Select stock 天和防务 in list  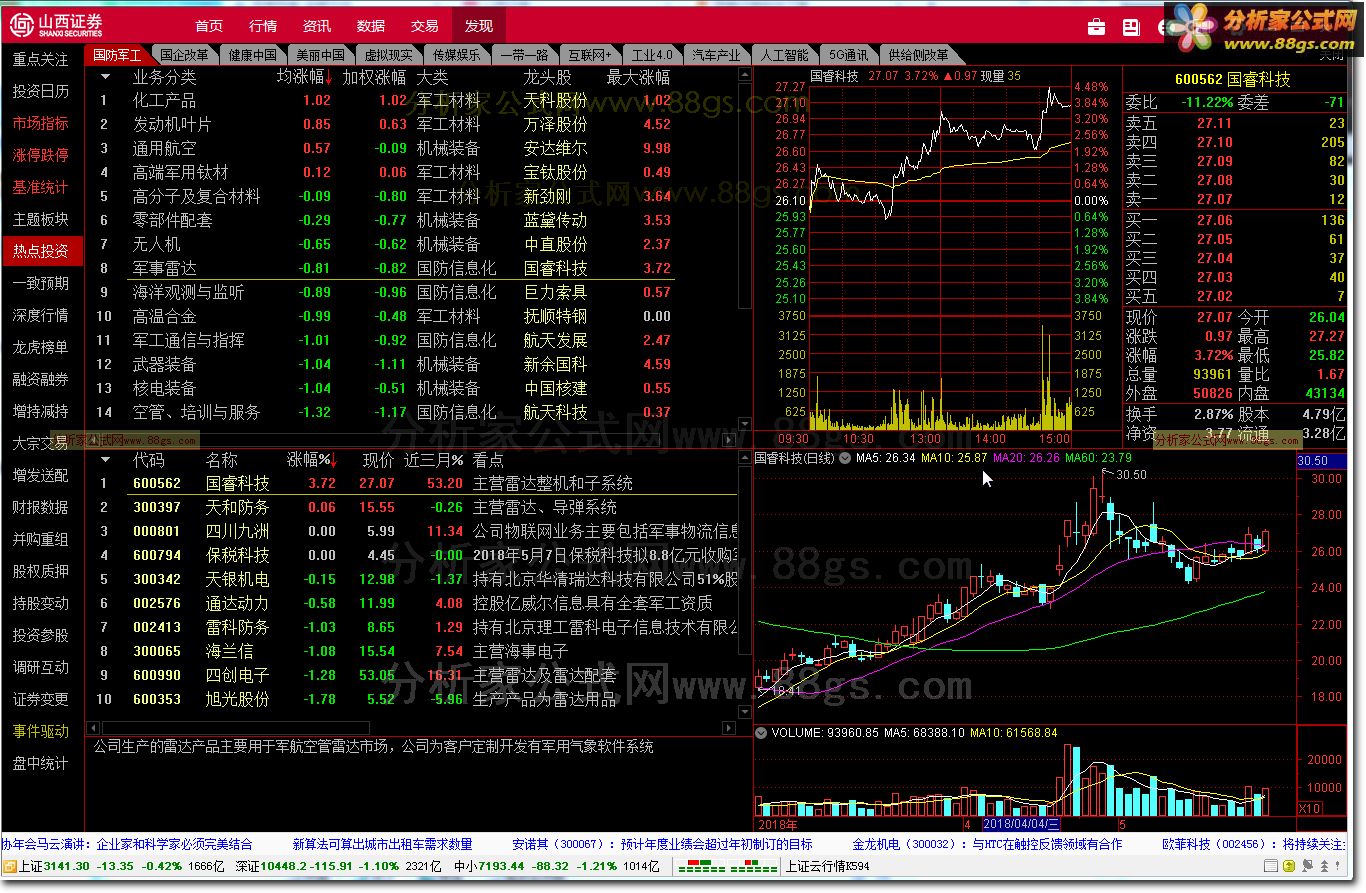tap(237, 507)
